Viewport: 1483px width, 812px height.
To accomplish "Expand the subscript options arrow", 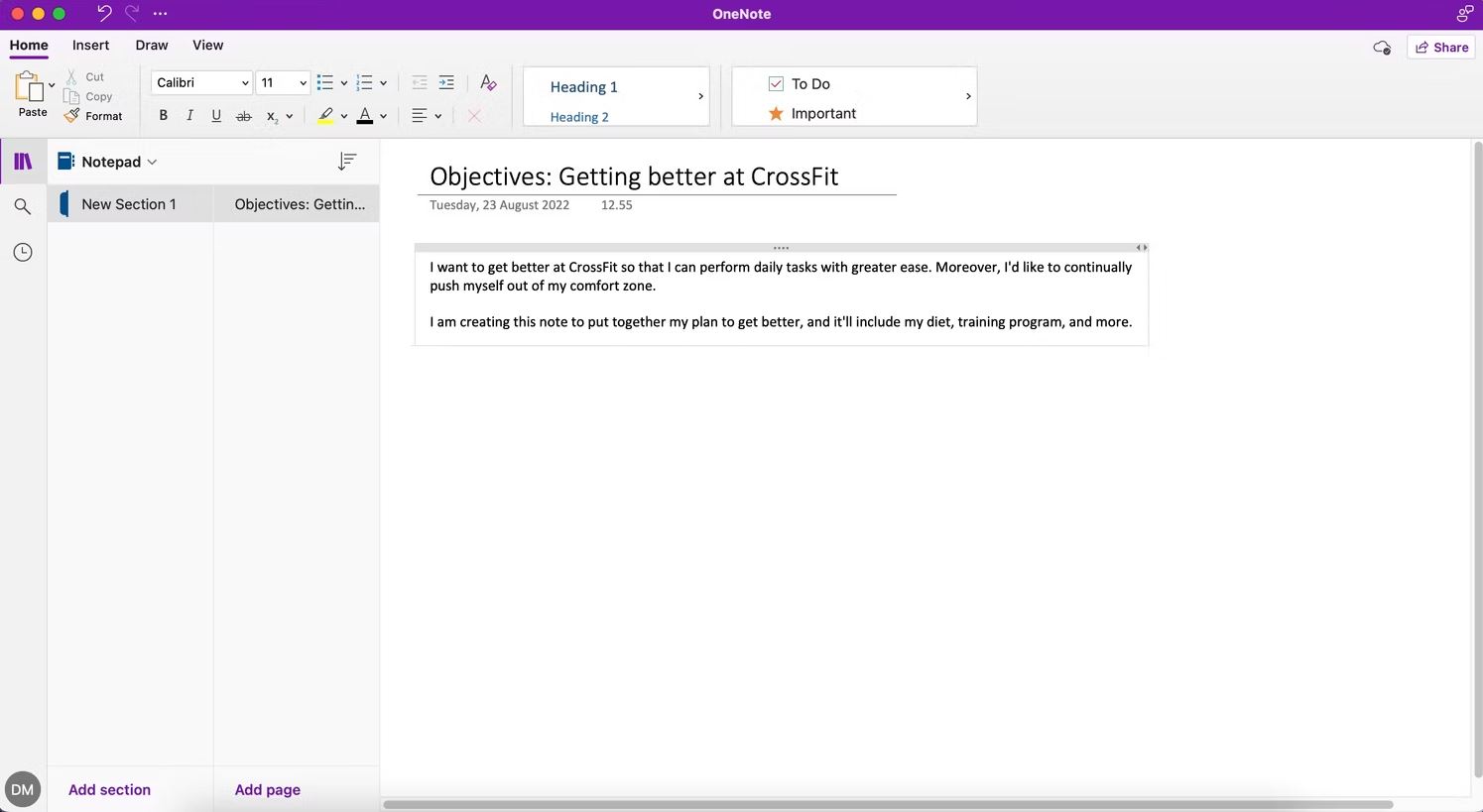I will click(x=289, y=117).
